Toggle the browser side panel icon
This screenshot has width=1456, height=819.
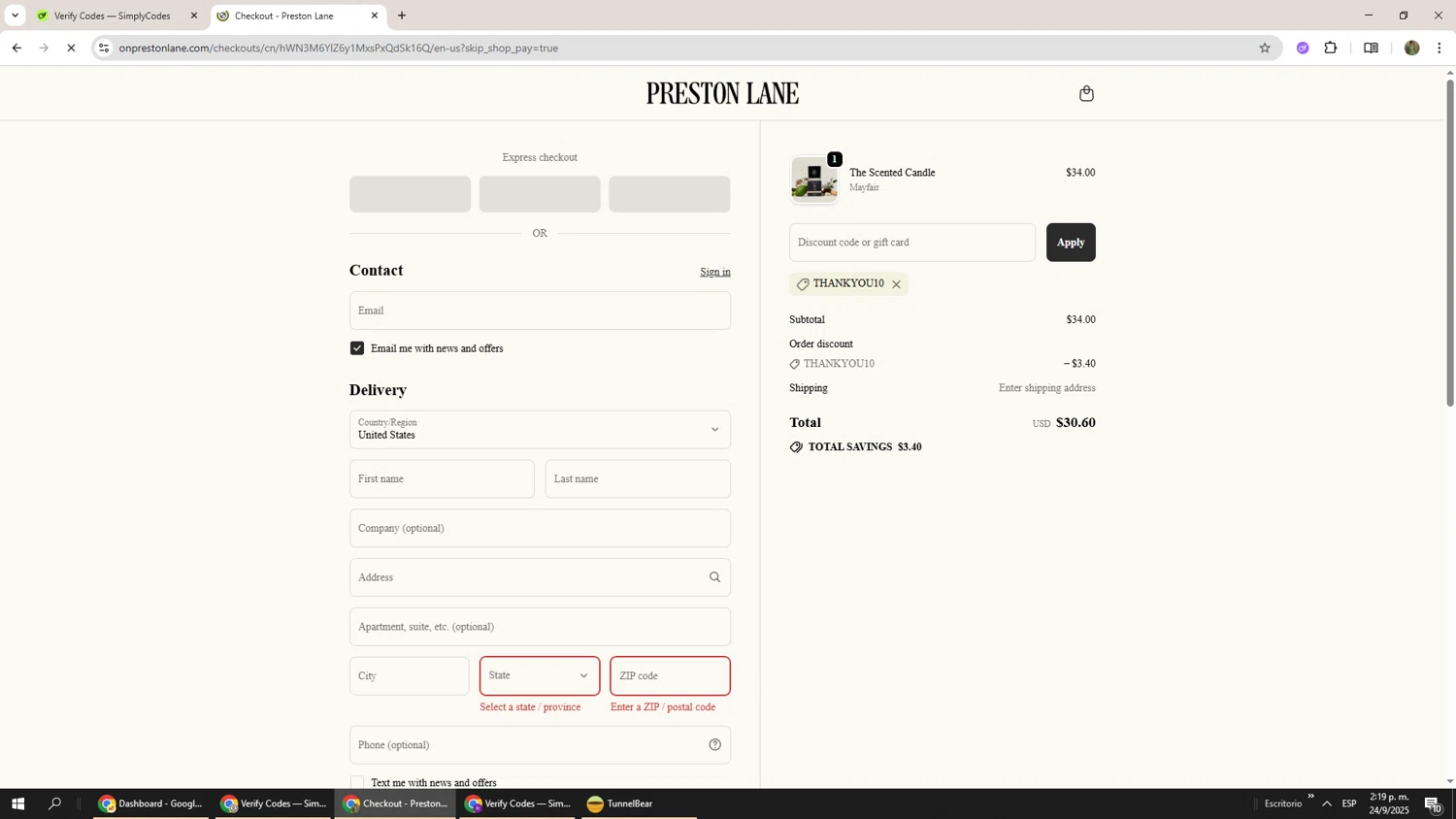1371,48
